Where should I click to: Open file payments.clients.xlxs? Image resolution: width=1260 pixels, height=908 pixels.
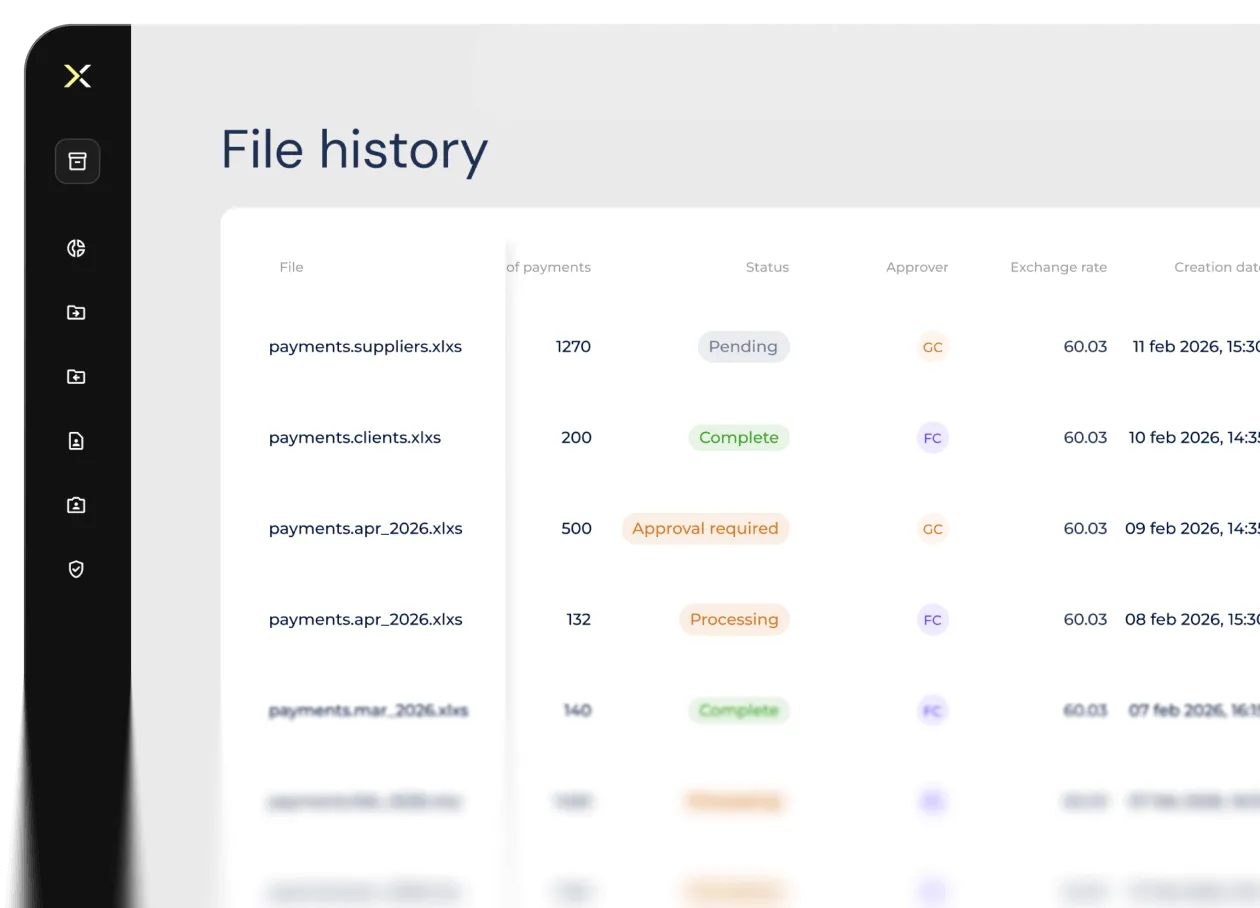(x=355, y=438)
